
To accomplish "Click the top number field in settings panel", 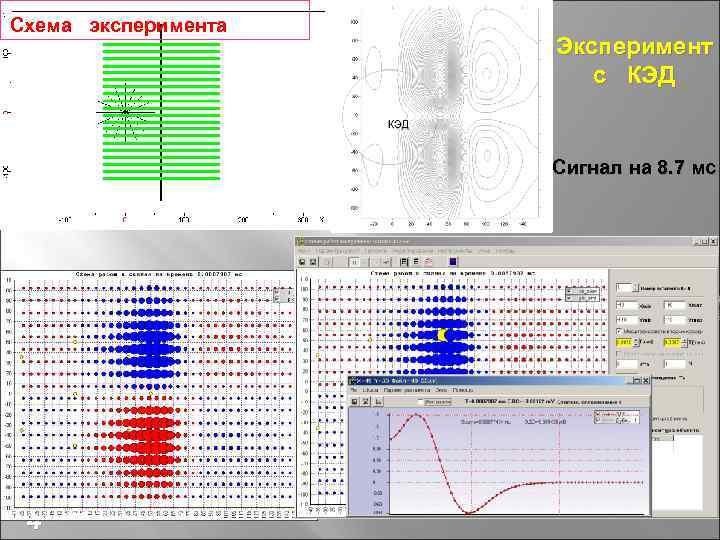I will (624, 288).
